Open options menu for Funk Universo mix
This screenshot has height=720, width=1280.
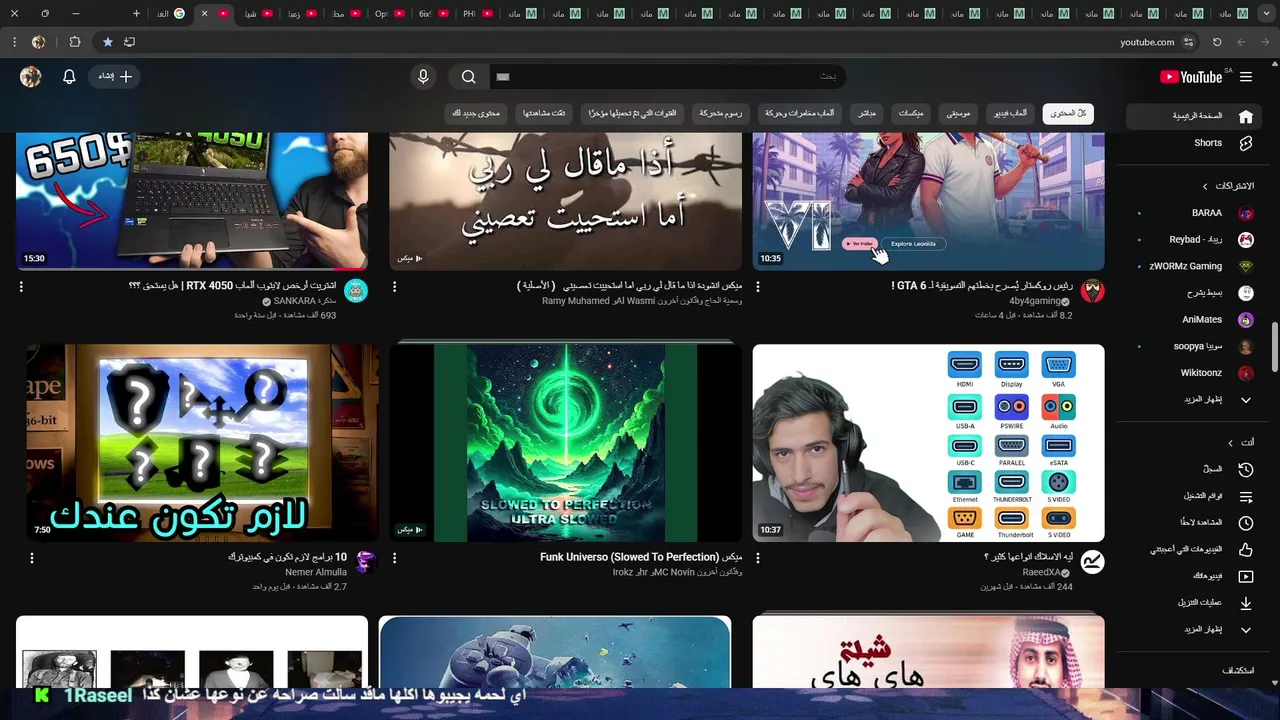click(394, 558)
